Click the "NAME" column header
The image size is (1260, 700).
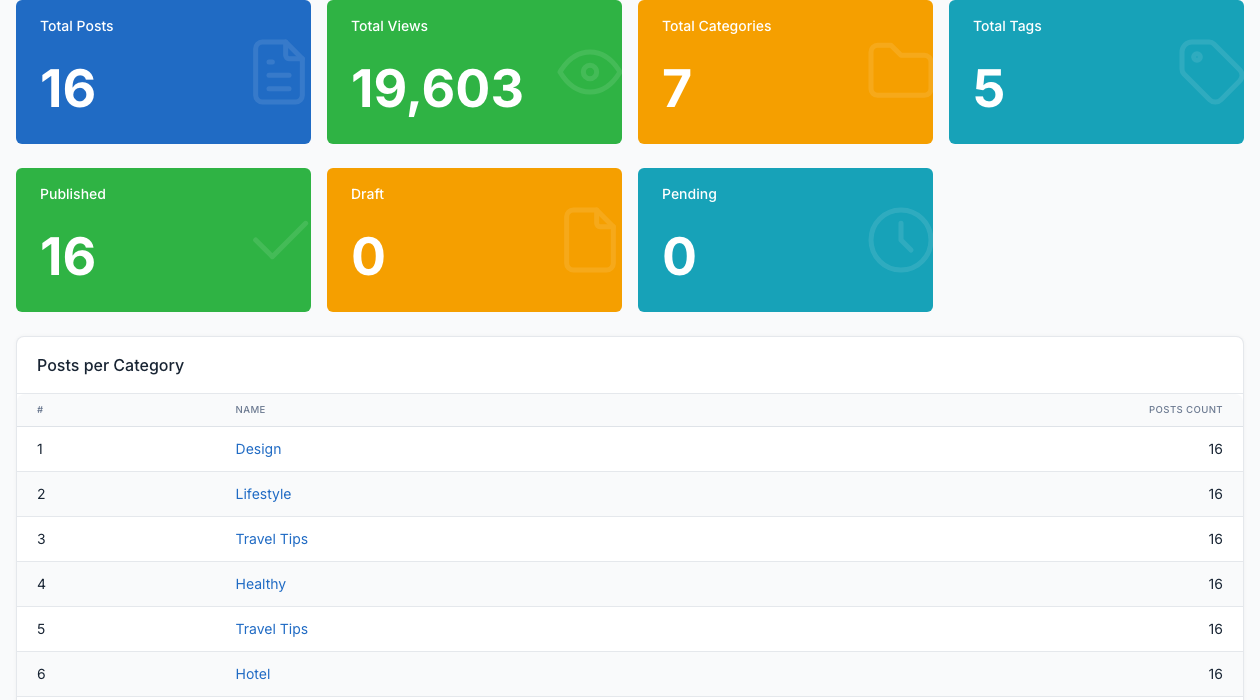(x=251, y=410)
